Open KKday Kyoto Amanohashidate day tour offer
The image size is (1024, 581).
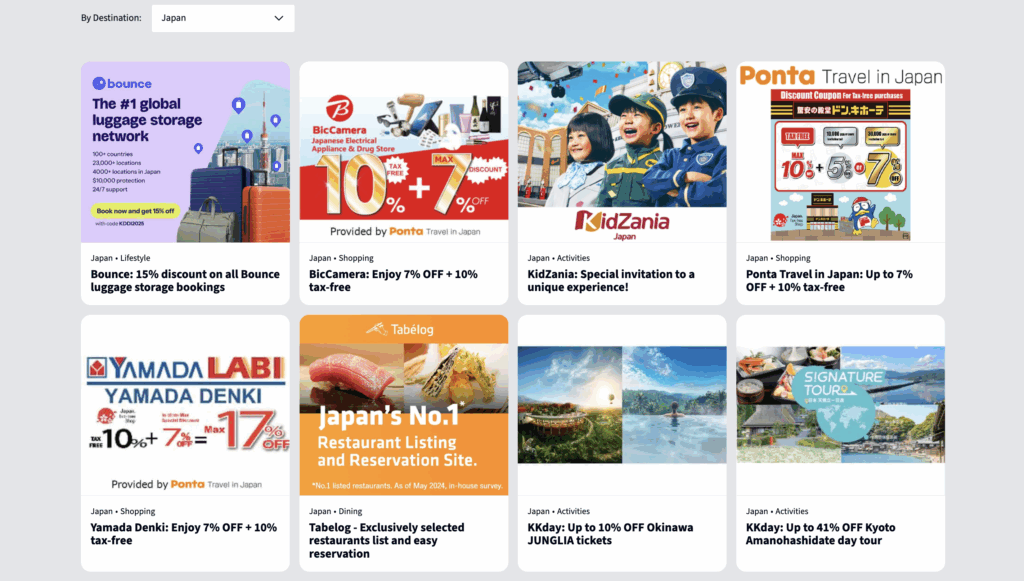(821, 534)
